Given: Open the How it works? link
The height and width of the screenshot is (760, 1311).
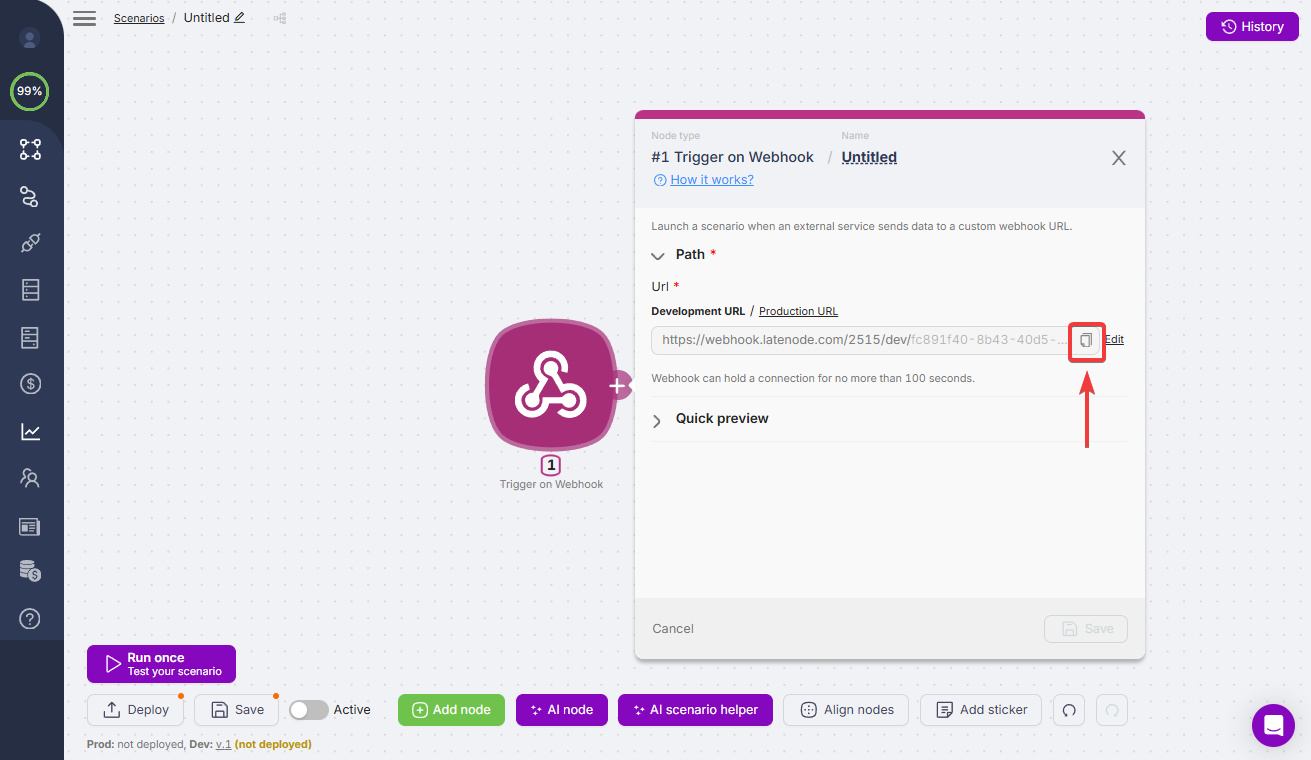Looking at the screenshot, I should coord(711,180).
